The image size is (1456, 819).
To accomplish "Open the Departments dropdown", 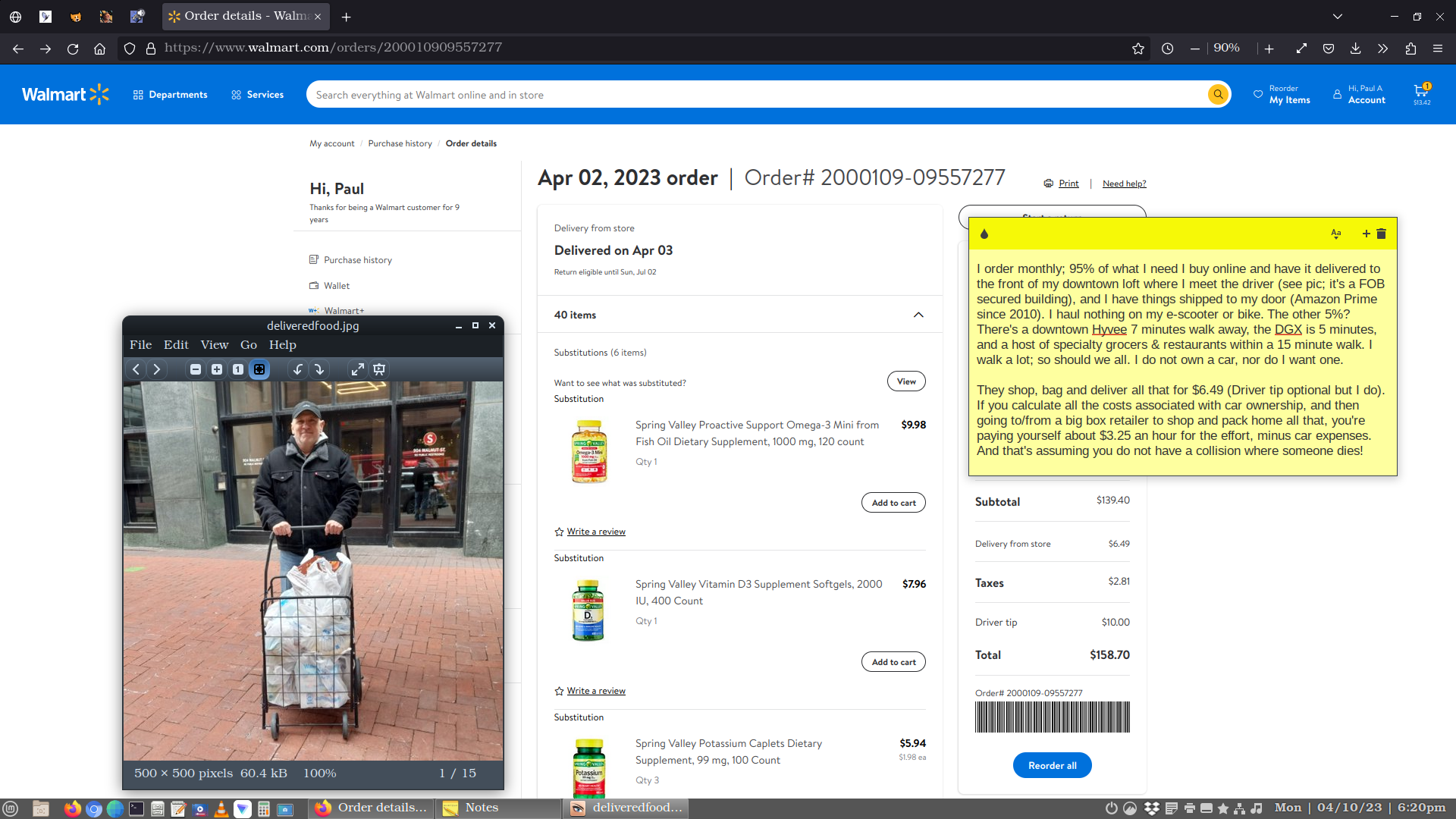I will pyautogui.click(x=170, y=95).
